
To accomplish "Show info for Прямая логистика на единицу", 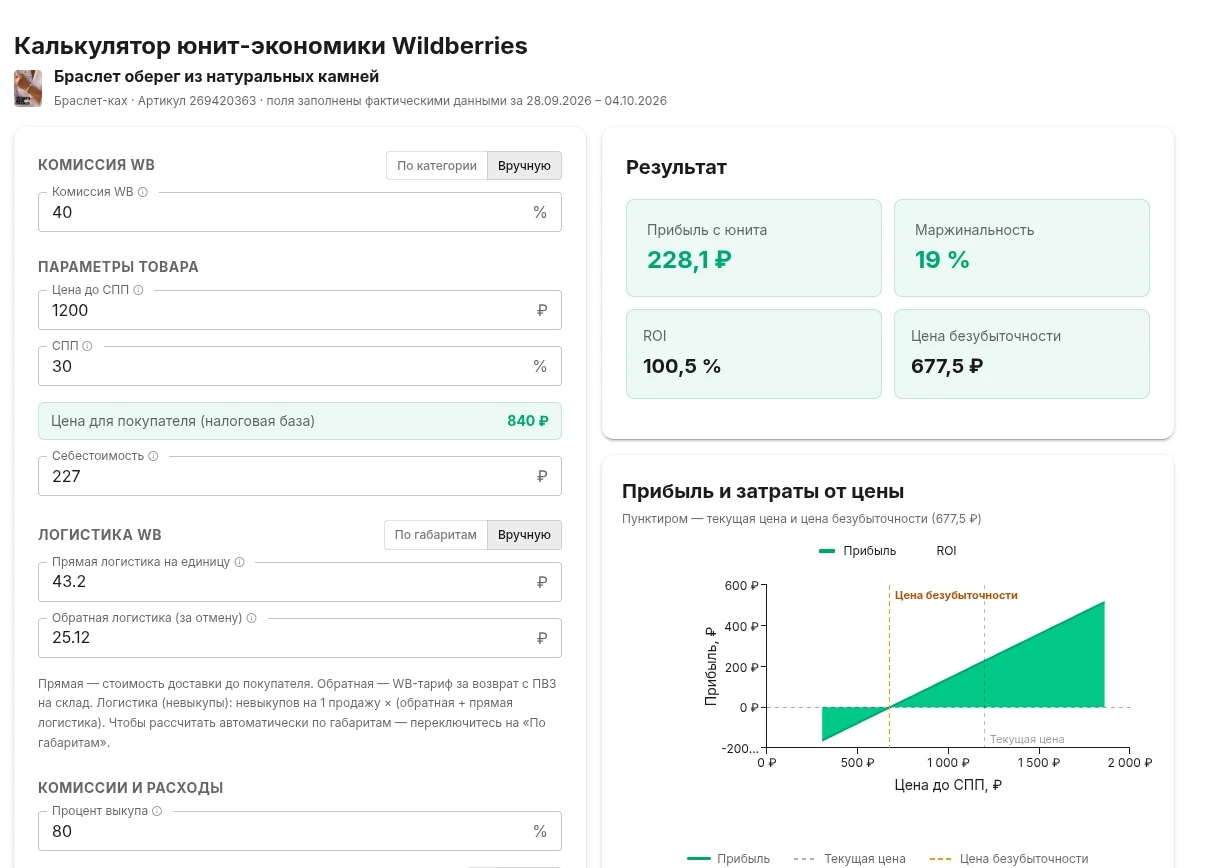I will (239, 562).
